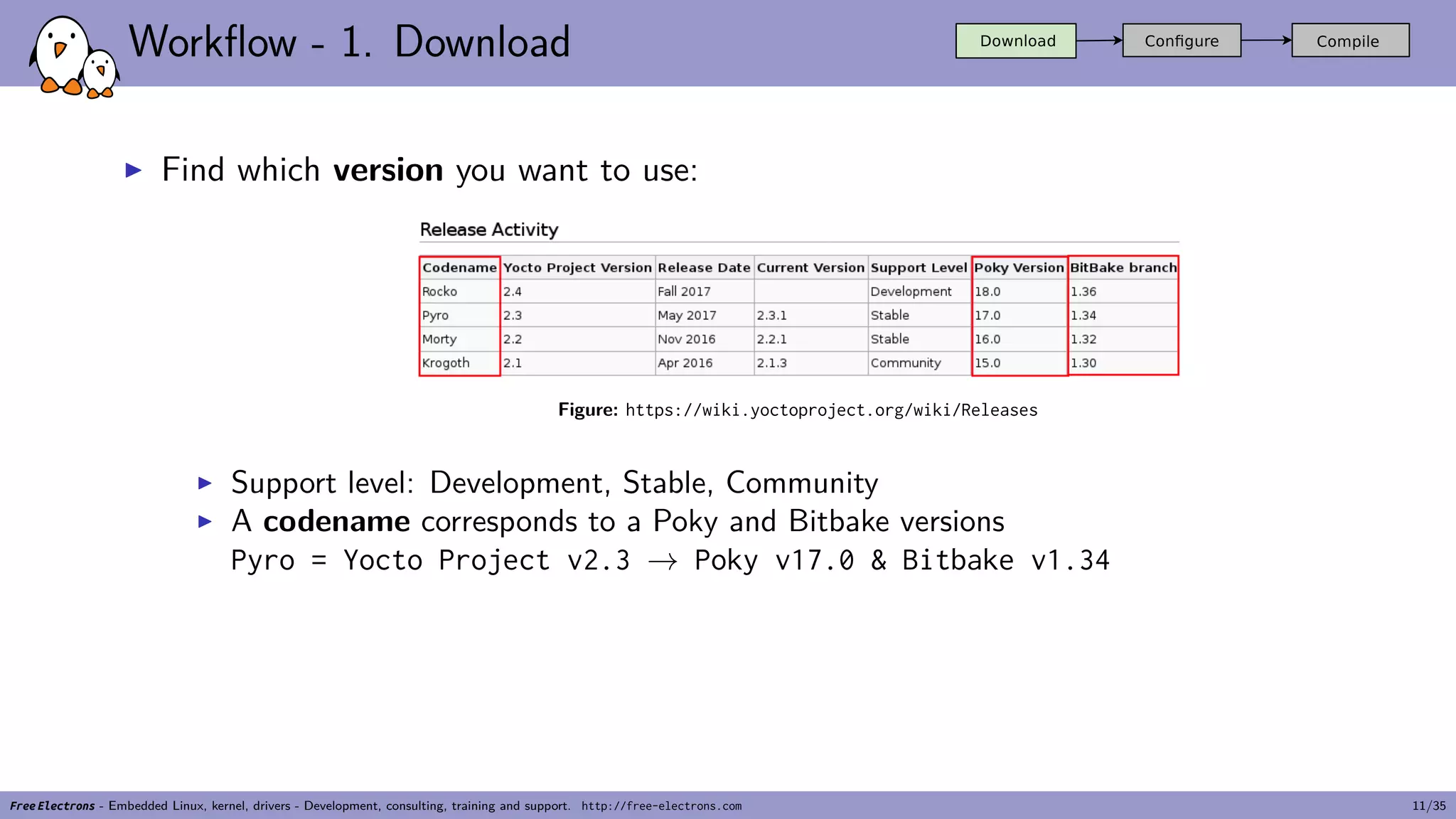Click the Poky Version column header
Viewport: 1456px width, 819px height.
coord(1019,267)
